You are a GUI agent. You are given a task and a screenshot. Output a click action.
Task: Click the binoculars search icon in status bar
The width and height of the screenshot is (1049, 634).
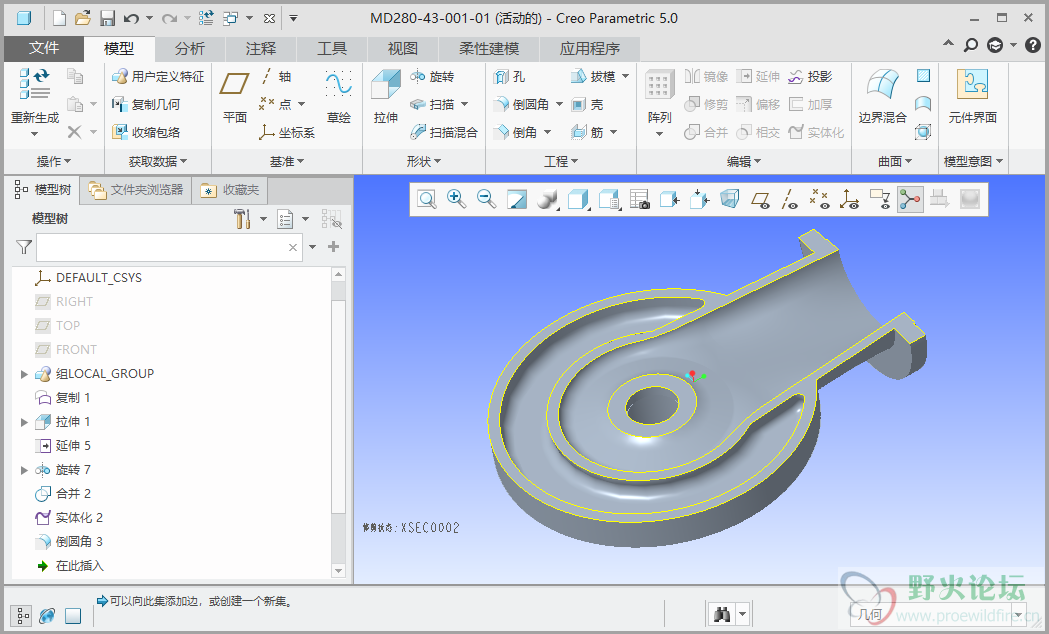[722, 614]
